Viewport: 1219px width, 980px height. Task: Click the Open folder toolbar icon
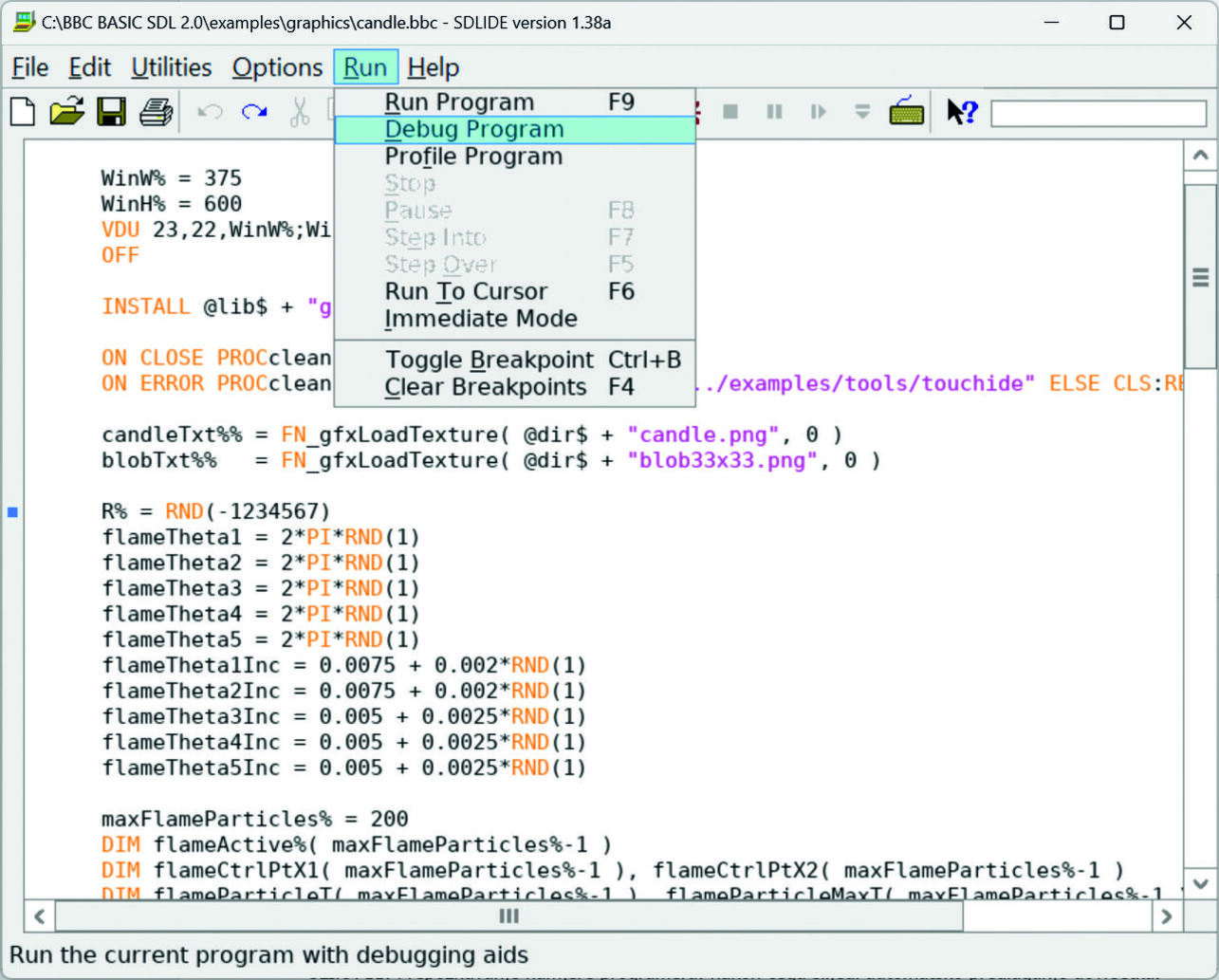pos(66,112)
